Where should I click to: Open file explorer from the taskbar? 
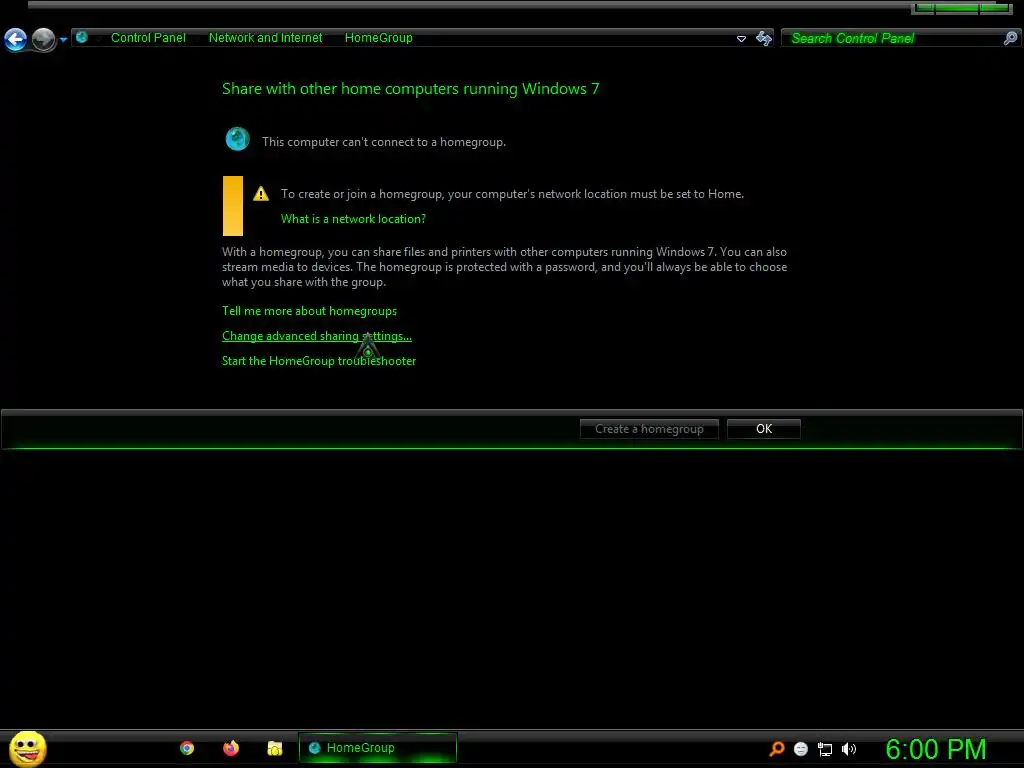click(274, 748)
